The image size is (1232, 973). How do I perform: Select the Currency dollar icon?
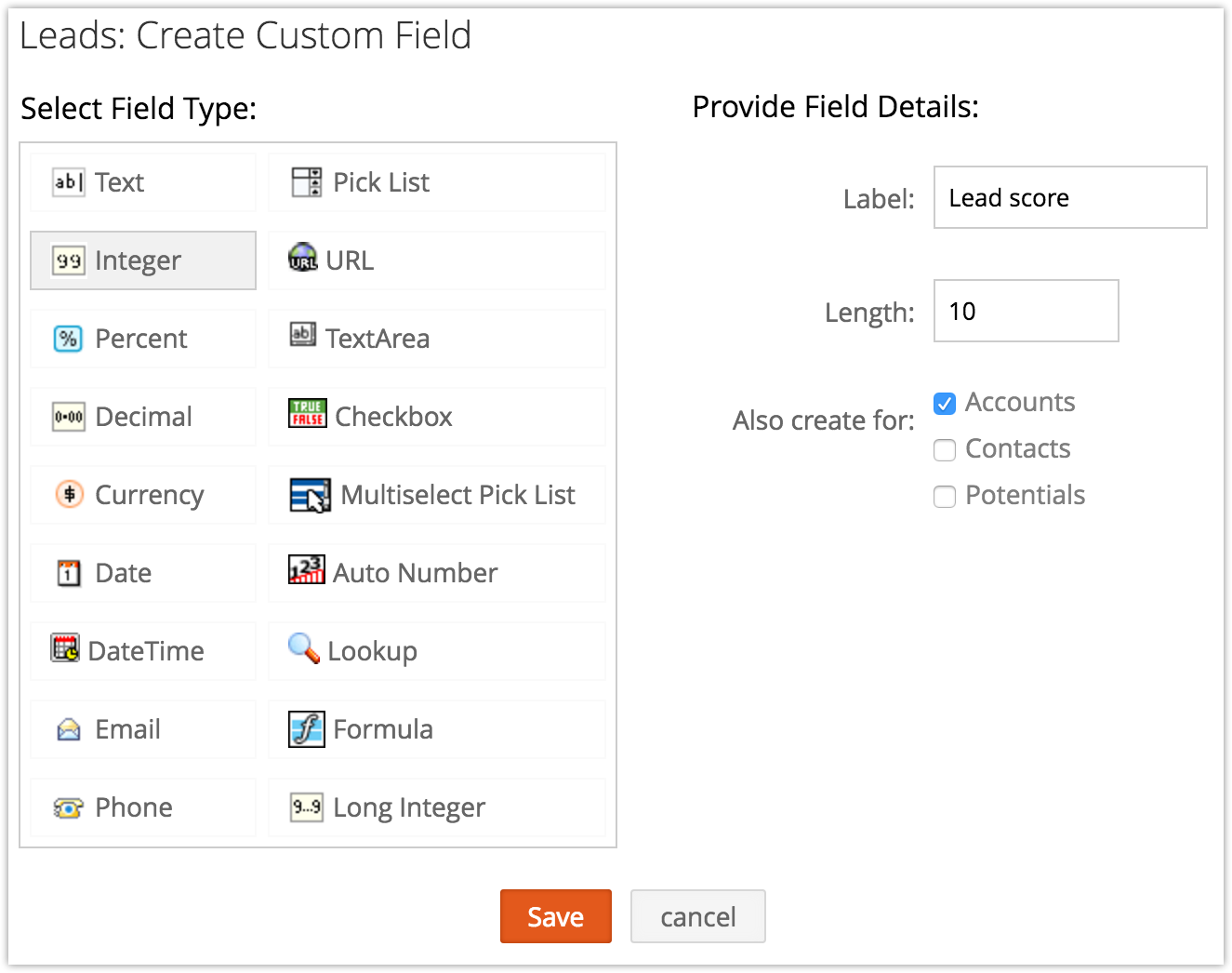click(69, 494)
